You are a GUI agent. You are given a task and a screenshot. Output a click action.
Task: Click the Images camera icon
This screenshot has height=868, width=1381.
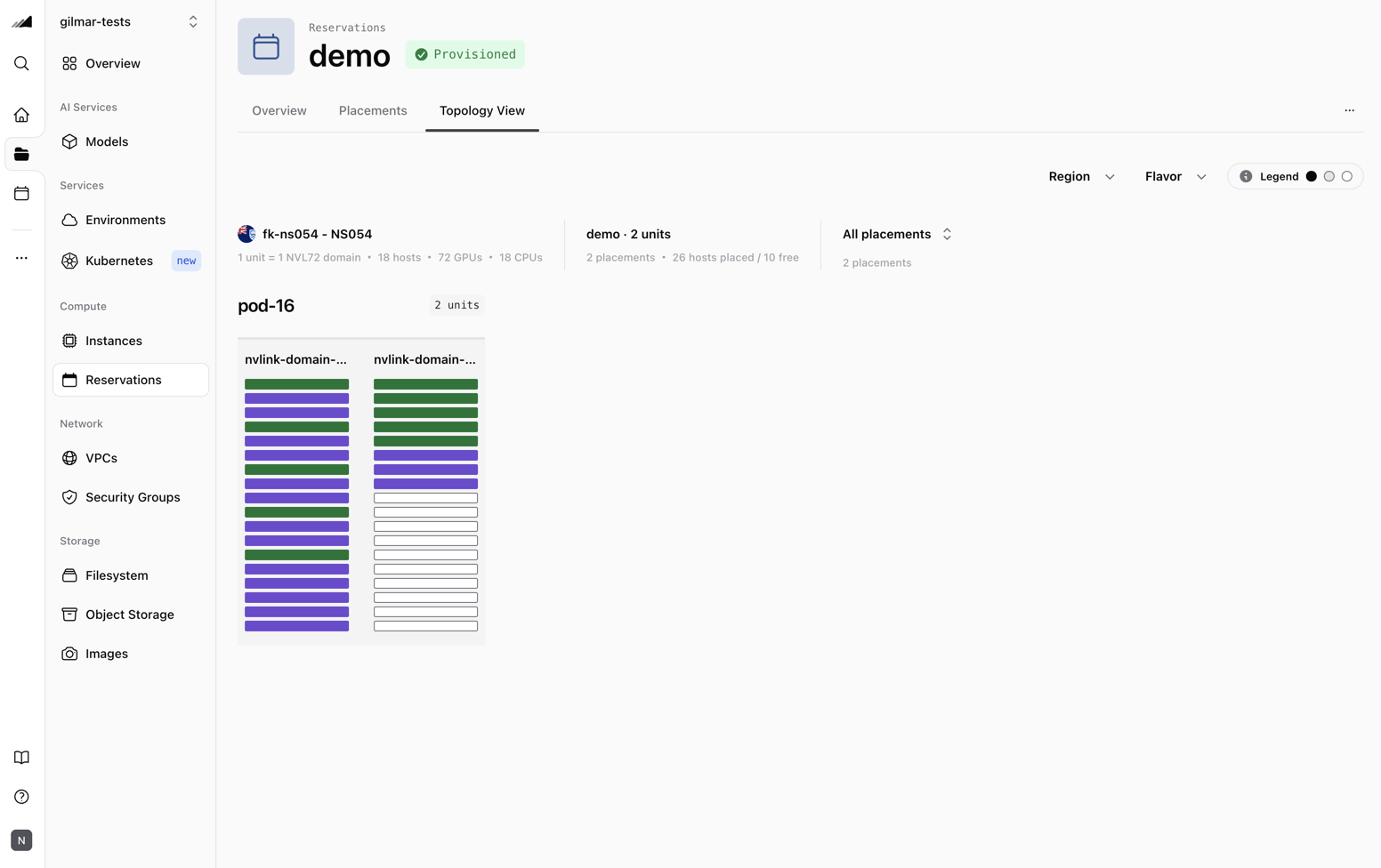click(x=69, y=655)
